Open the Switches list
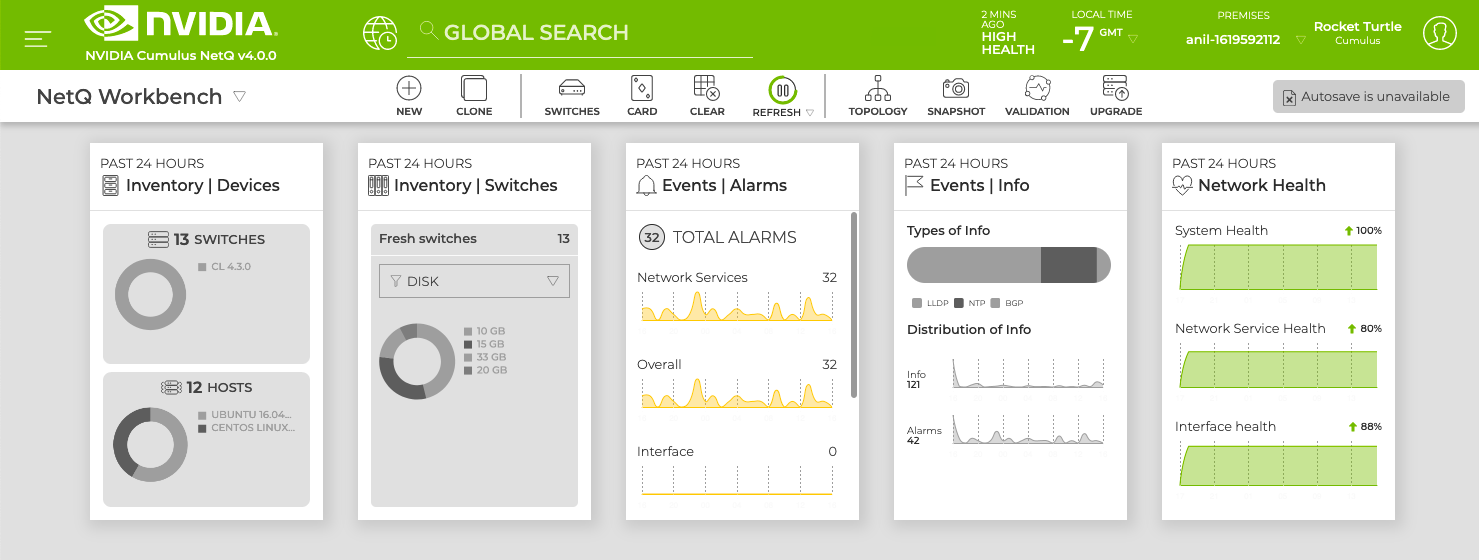 point(572,96)
